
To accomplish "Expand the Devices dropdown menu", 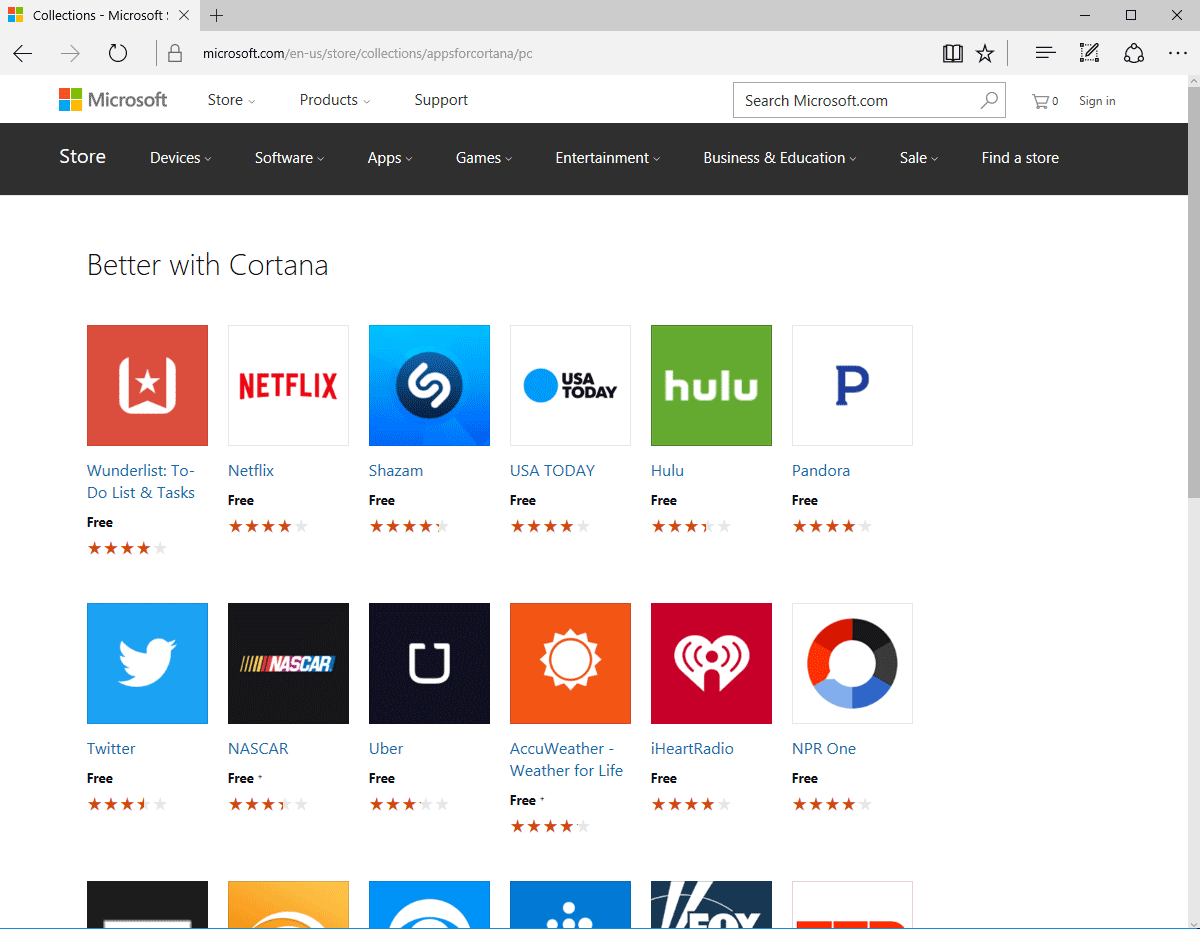I will [180, 158].
